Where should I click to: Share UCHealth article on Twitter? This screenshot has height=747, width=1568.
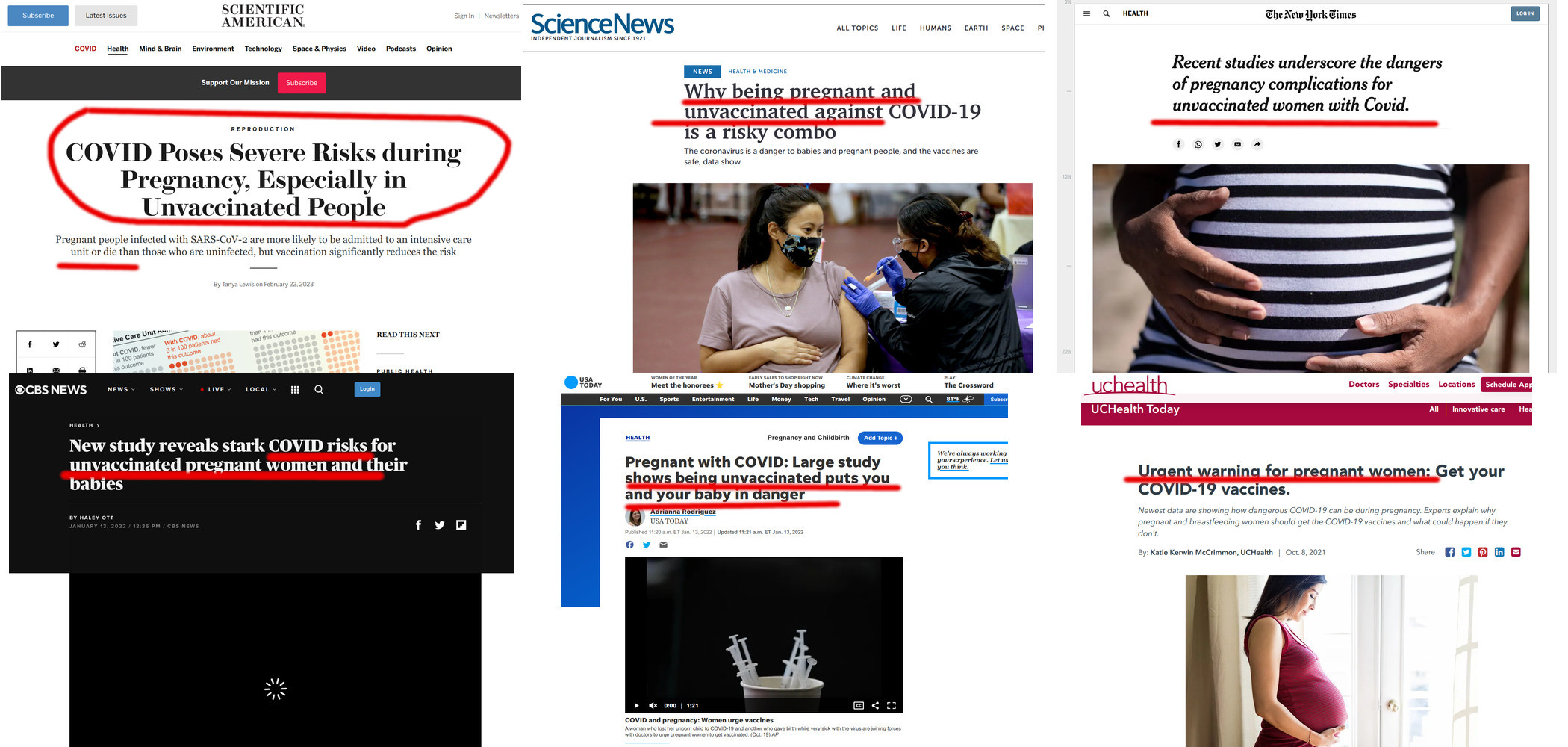point(1466,552)
